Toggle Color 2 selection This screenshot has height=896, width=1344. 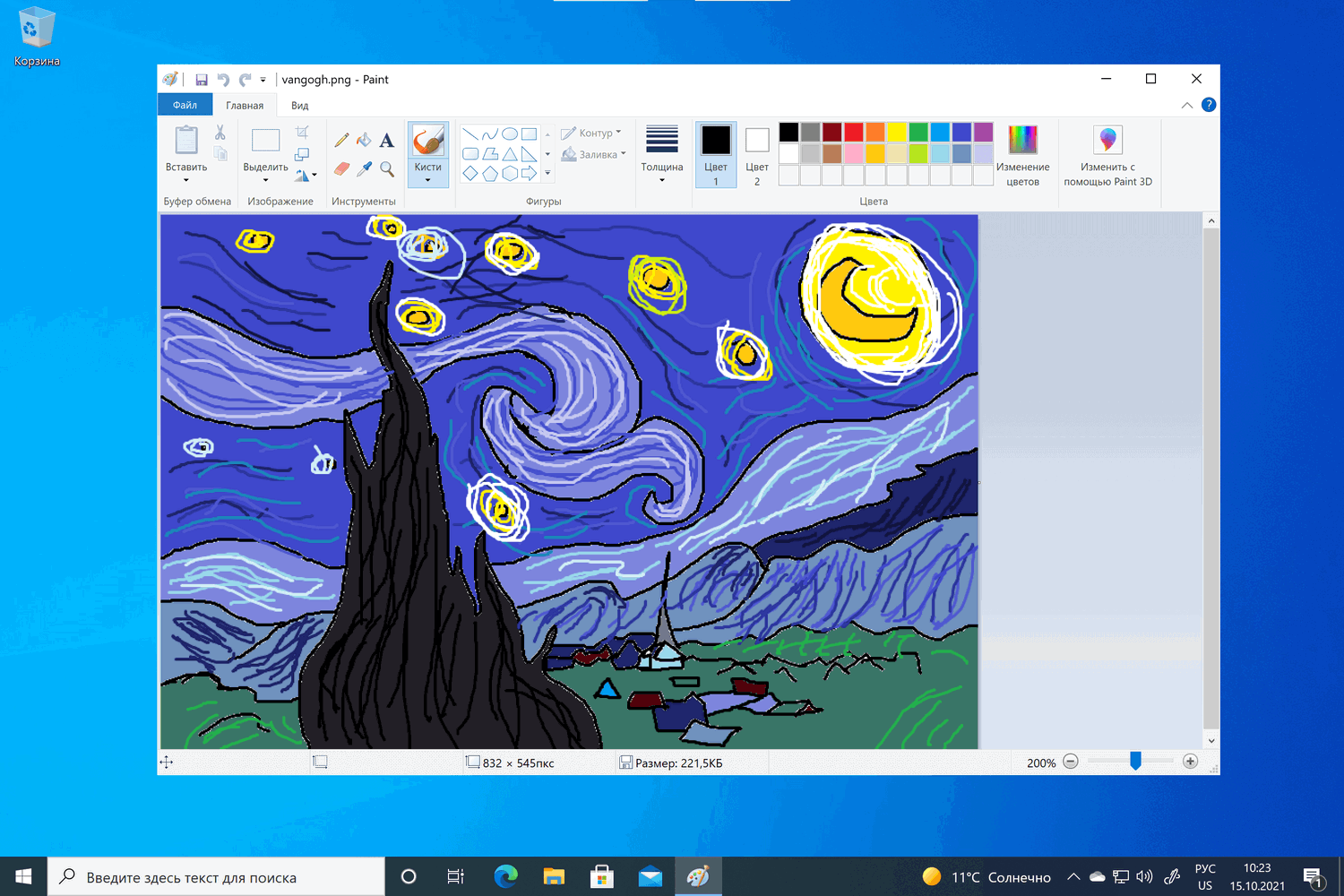point(757,155)
